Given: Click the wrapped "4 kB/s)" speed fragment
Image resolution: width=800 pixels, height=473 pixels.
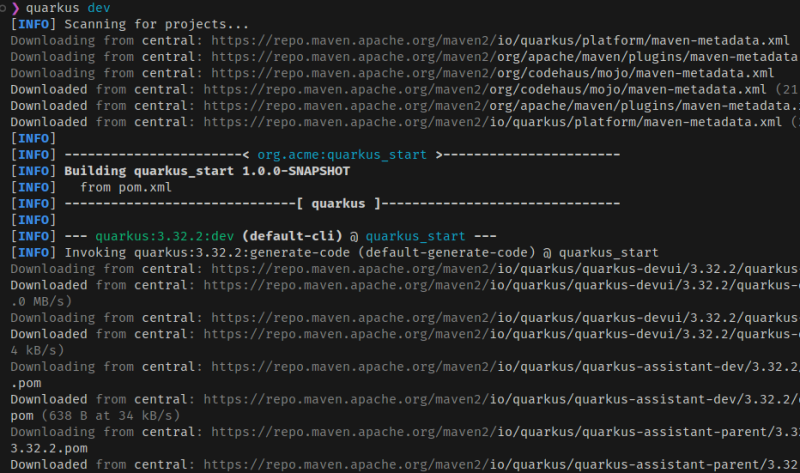Looking at the screenshot, I should click(x=37, y=351).
